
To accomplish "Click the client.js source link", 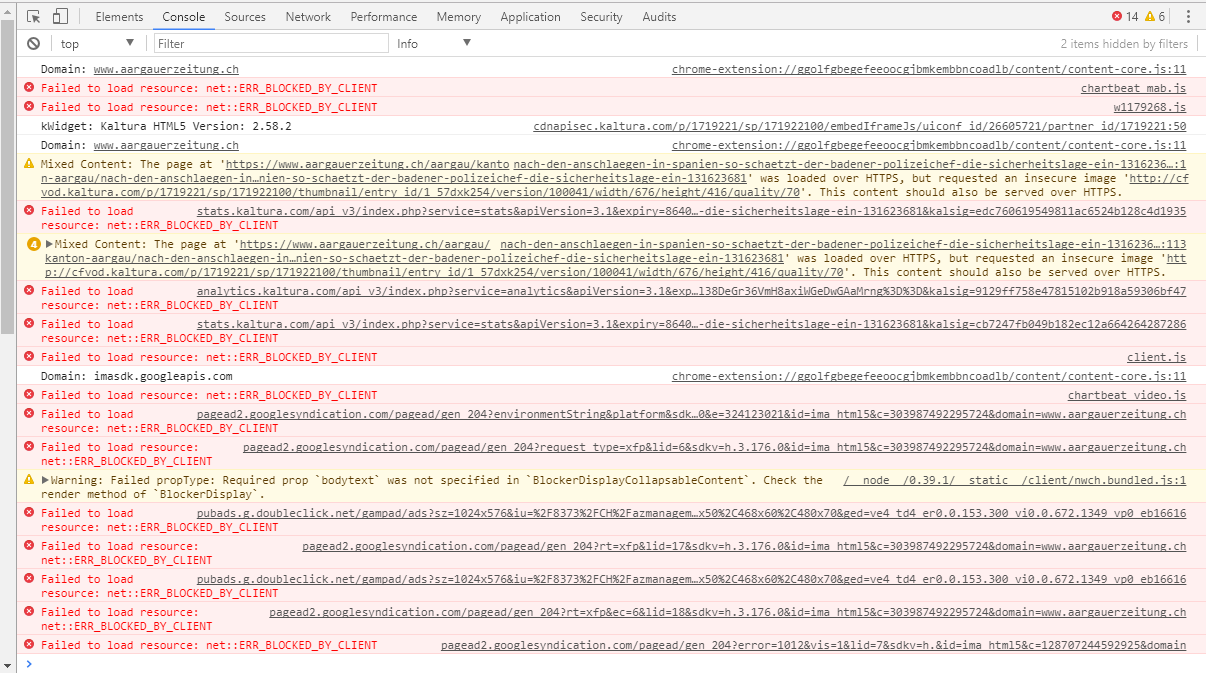I will 1157,356.
